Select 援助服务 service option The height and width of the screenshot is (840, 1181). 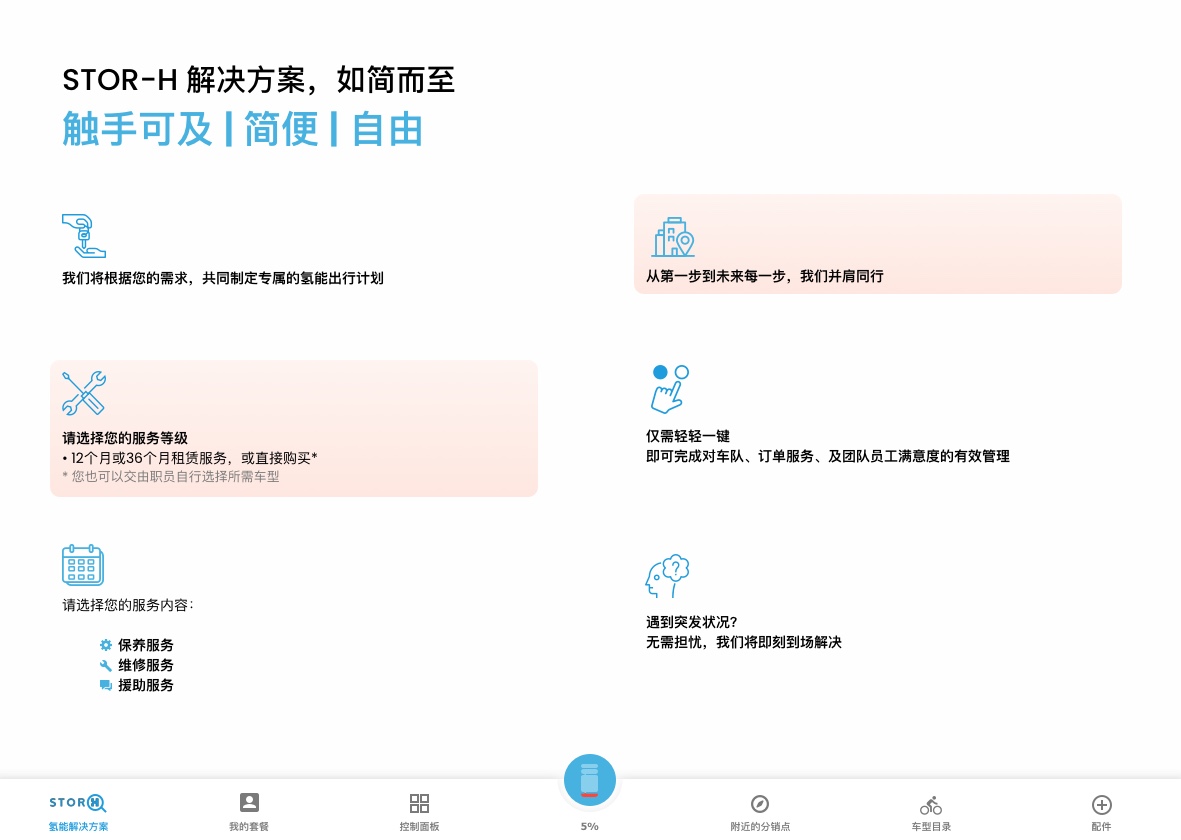pos(145,685)
